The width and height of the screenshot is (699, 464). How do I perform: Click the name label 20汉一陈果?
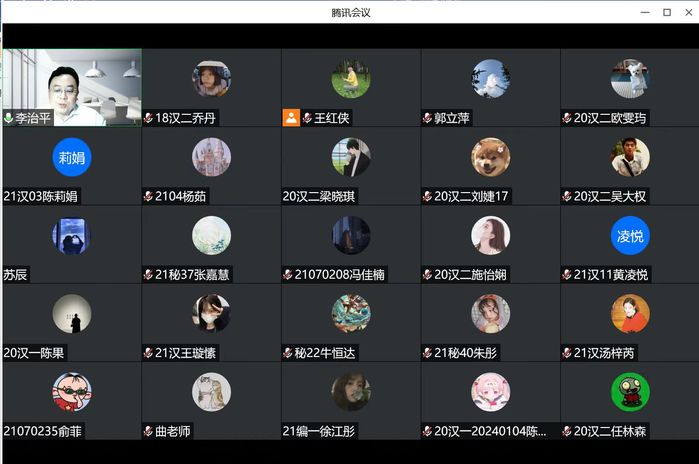click(34, 353)
